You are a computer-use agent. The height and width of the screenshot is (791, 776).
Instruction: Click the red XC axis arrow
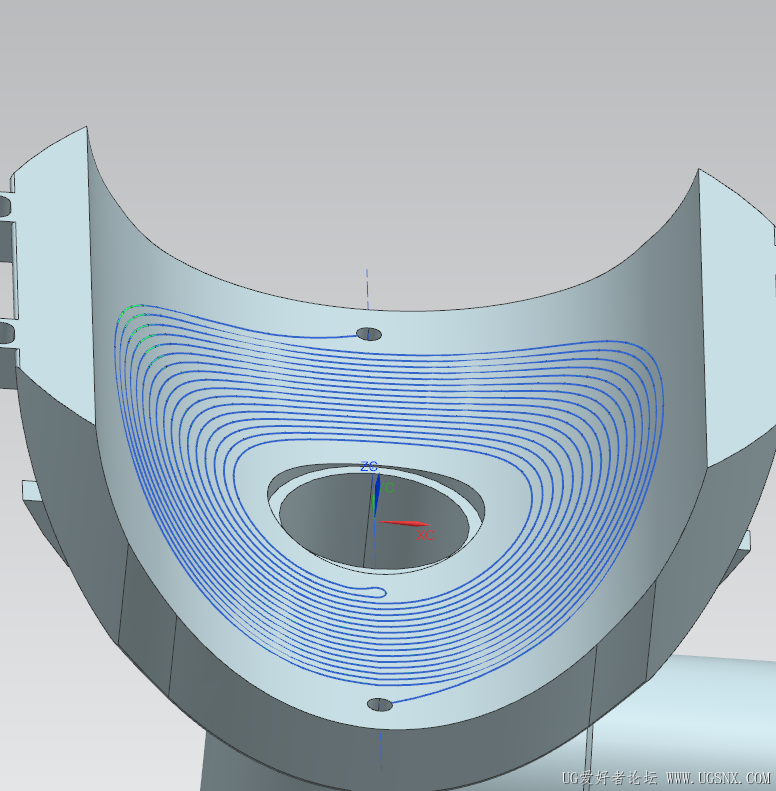coord(405,524)
